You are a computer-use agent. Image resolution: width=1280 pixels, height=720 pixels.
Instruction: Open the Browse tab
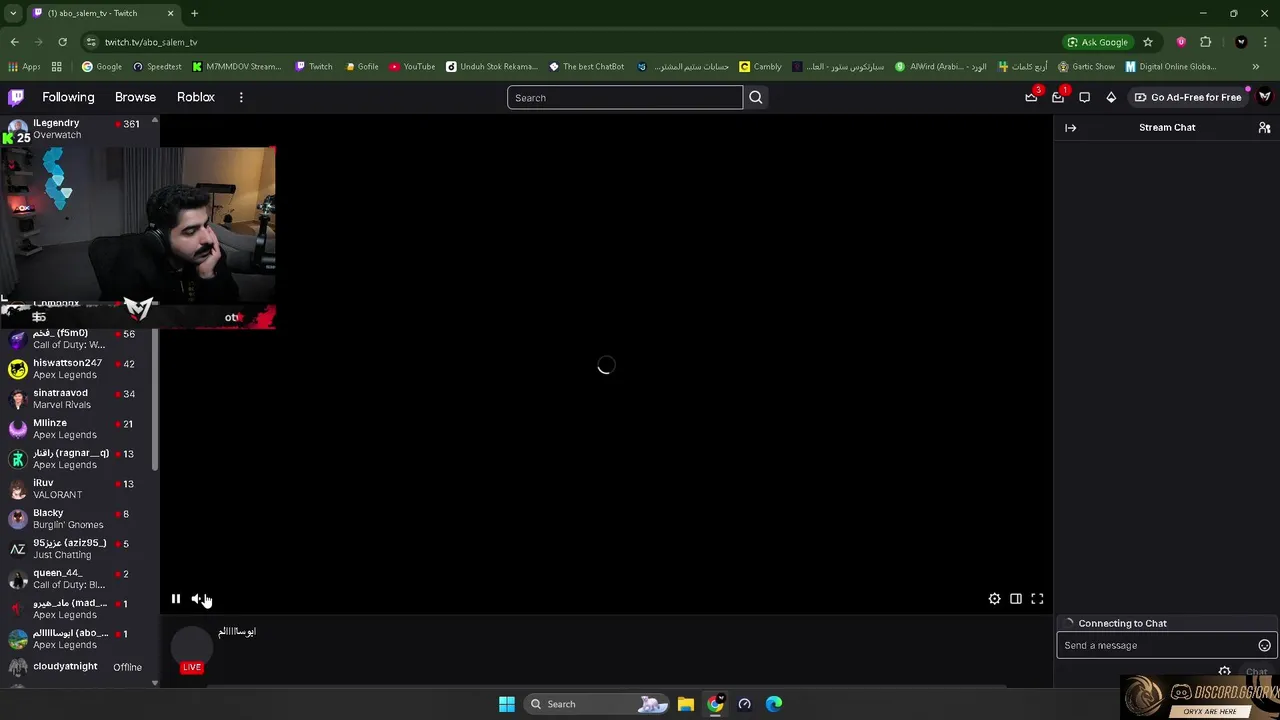point(135,97)
